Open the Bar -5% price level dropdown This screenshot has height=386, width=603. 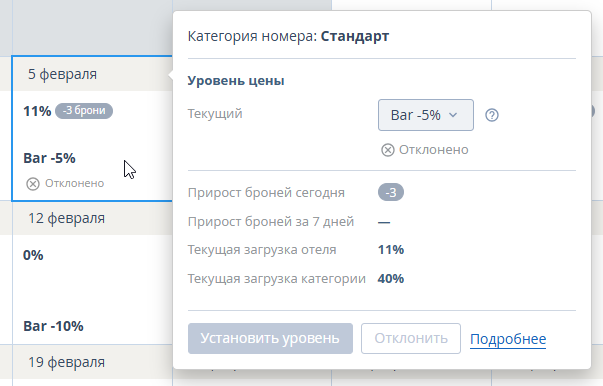pyautogui.click(x=426, y=115)
